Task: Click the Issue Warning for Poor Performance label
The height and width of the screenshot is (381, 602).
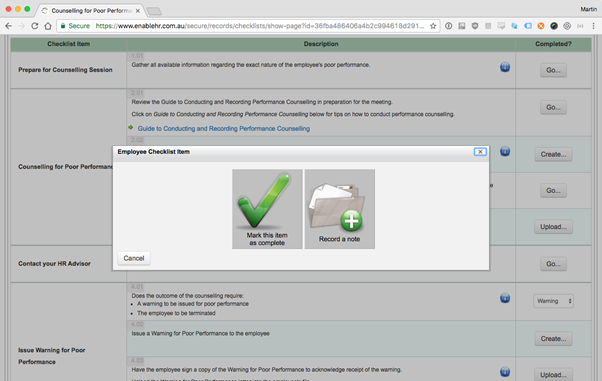Action: [x=52, y=356]
